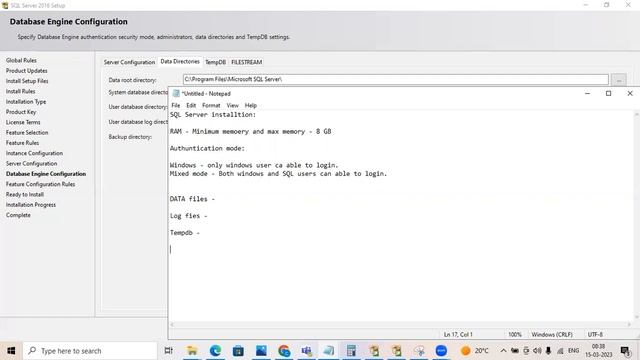
Task: Click the 'Tempdb -' line in Notepad
Action: (185, 233)
